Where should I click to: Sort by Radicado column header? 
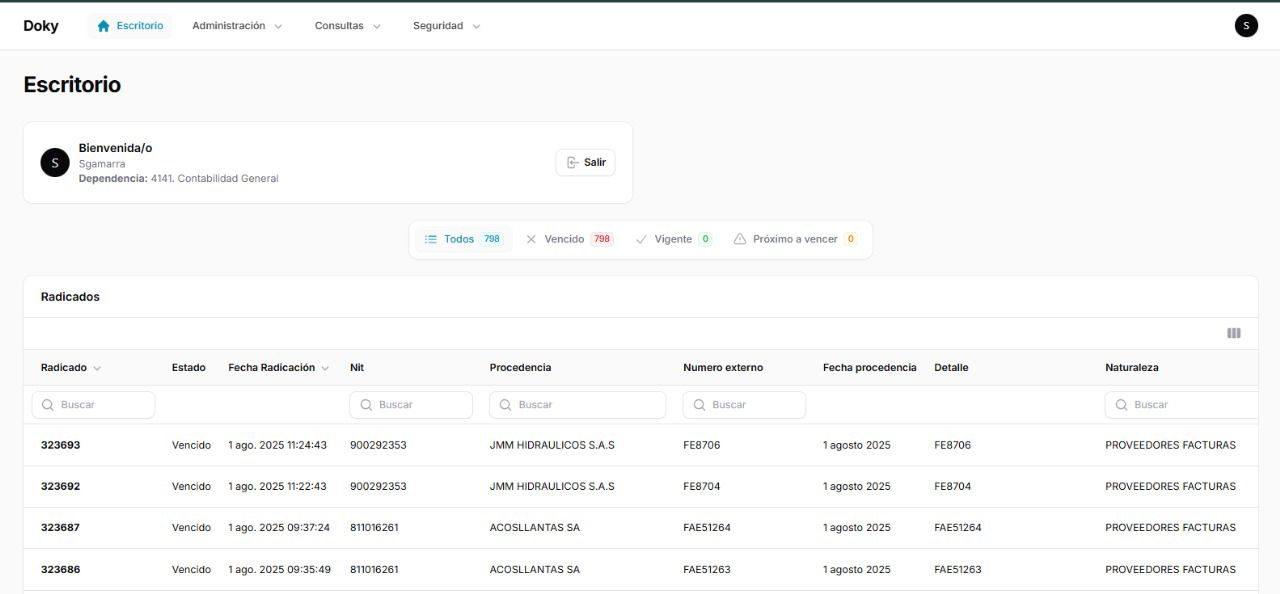point(71,368)
